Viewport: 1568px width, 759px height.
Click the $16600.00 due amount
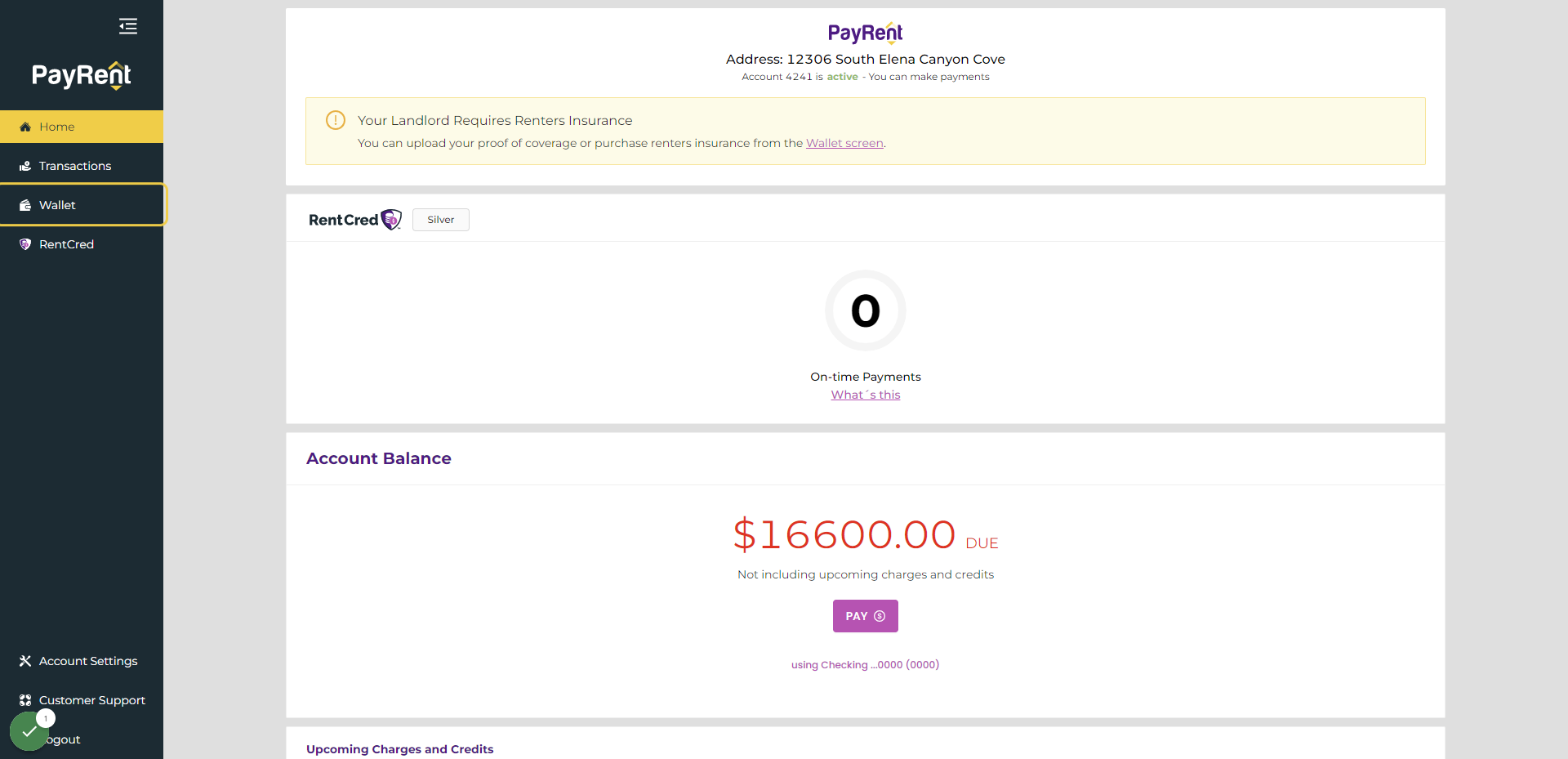[844, 535]
